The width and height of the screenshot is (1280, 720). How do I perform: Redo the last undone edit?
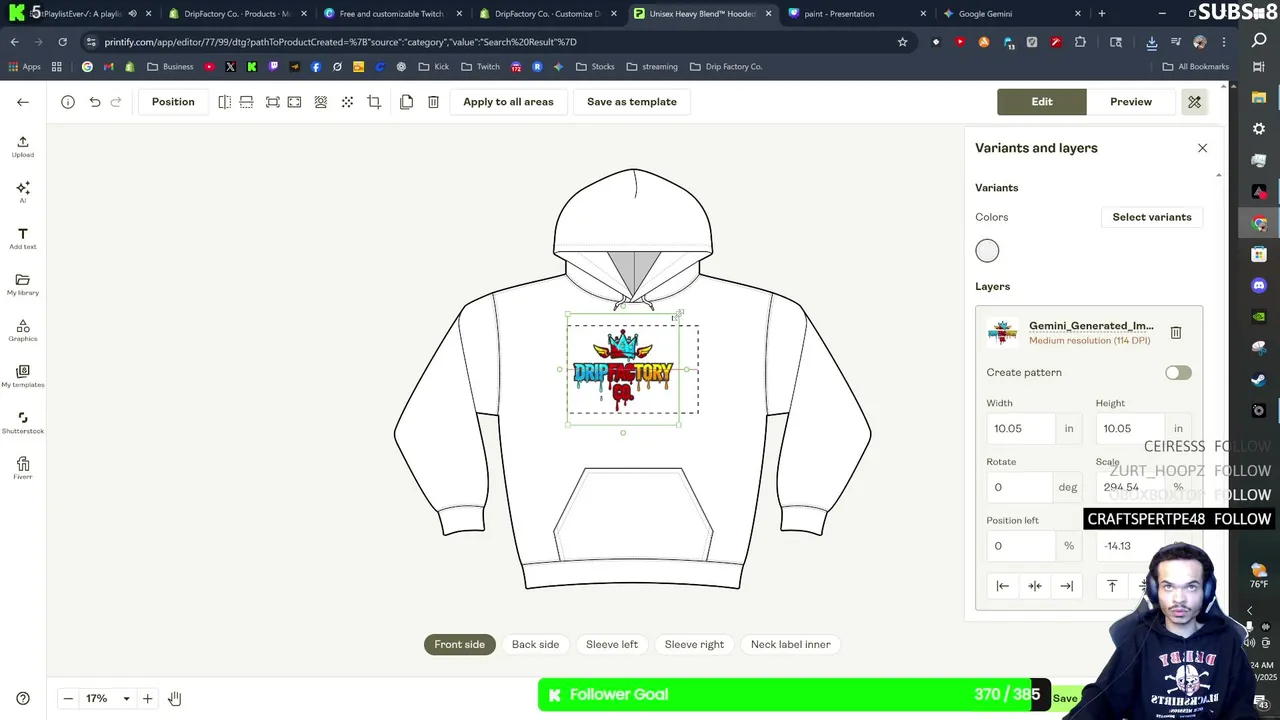116,102
